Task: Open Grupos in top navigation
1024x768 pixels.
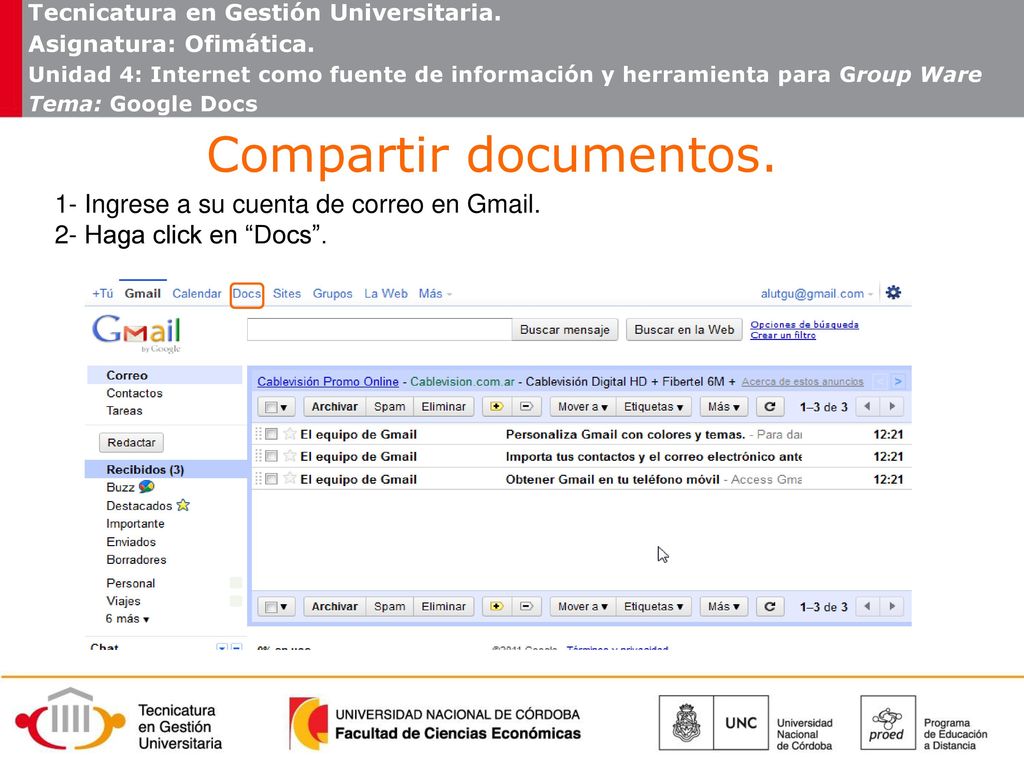Action: [332, 294]
